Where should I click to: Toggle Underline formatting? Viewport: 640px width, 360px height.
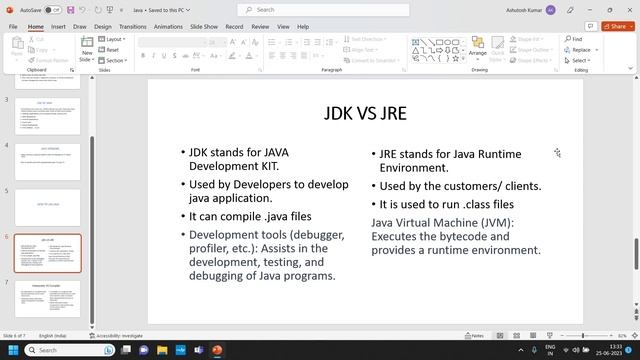[x=164, y=56]
